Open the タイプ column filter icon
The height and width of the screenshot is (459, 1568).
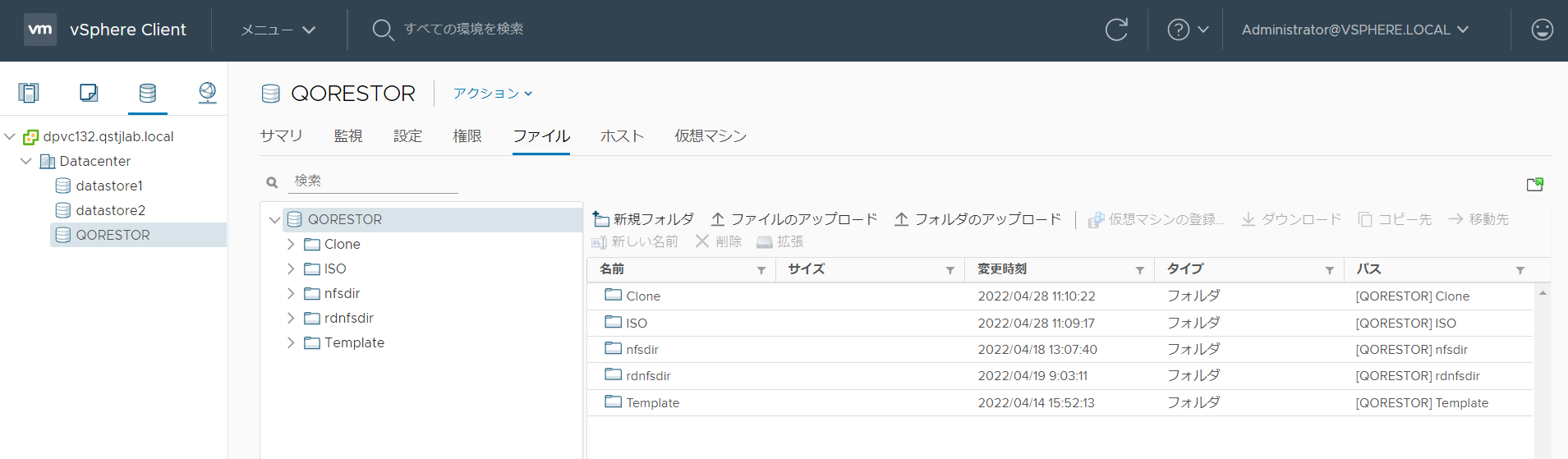coord(1330,270)
